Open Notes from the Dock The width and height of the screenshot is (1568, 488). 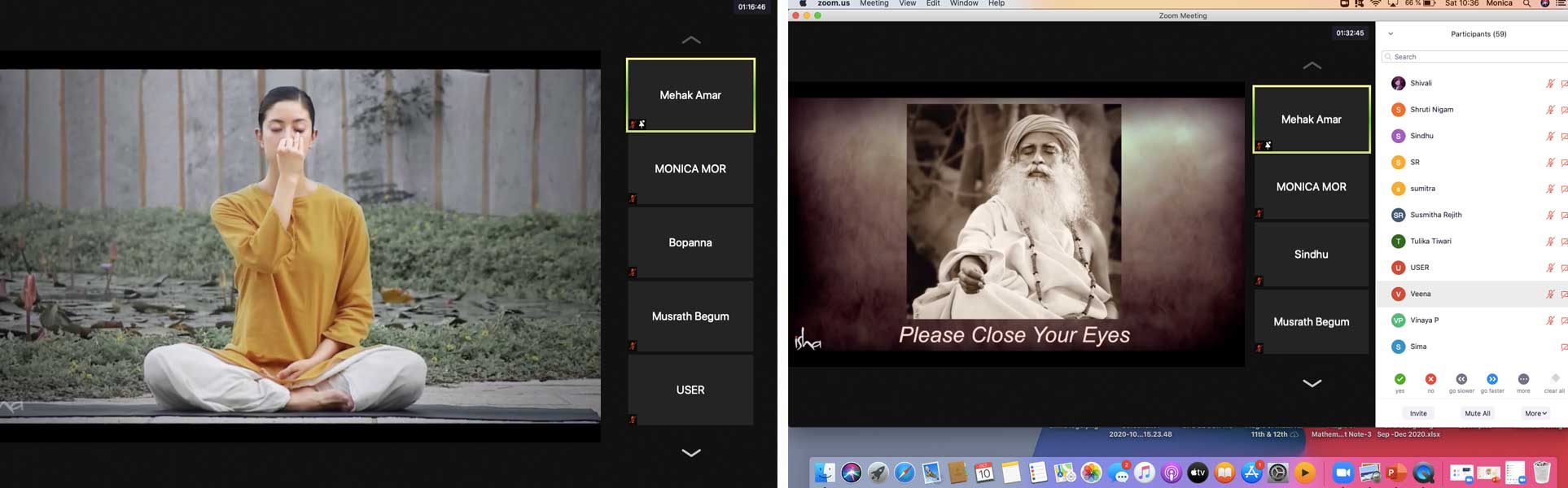(x=1011, y=473)
